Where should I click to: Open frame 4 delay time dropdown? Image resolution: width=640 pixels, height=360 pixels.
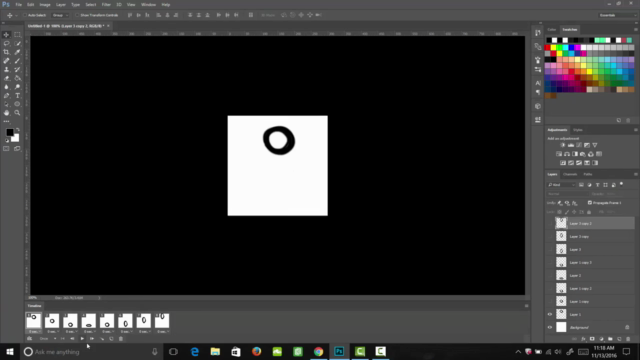(x=89, y=332)
